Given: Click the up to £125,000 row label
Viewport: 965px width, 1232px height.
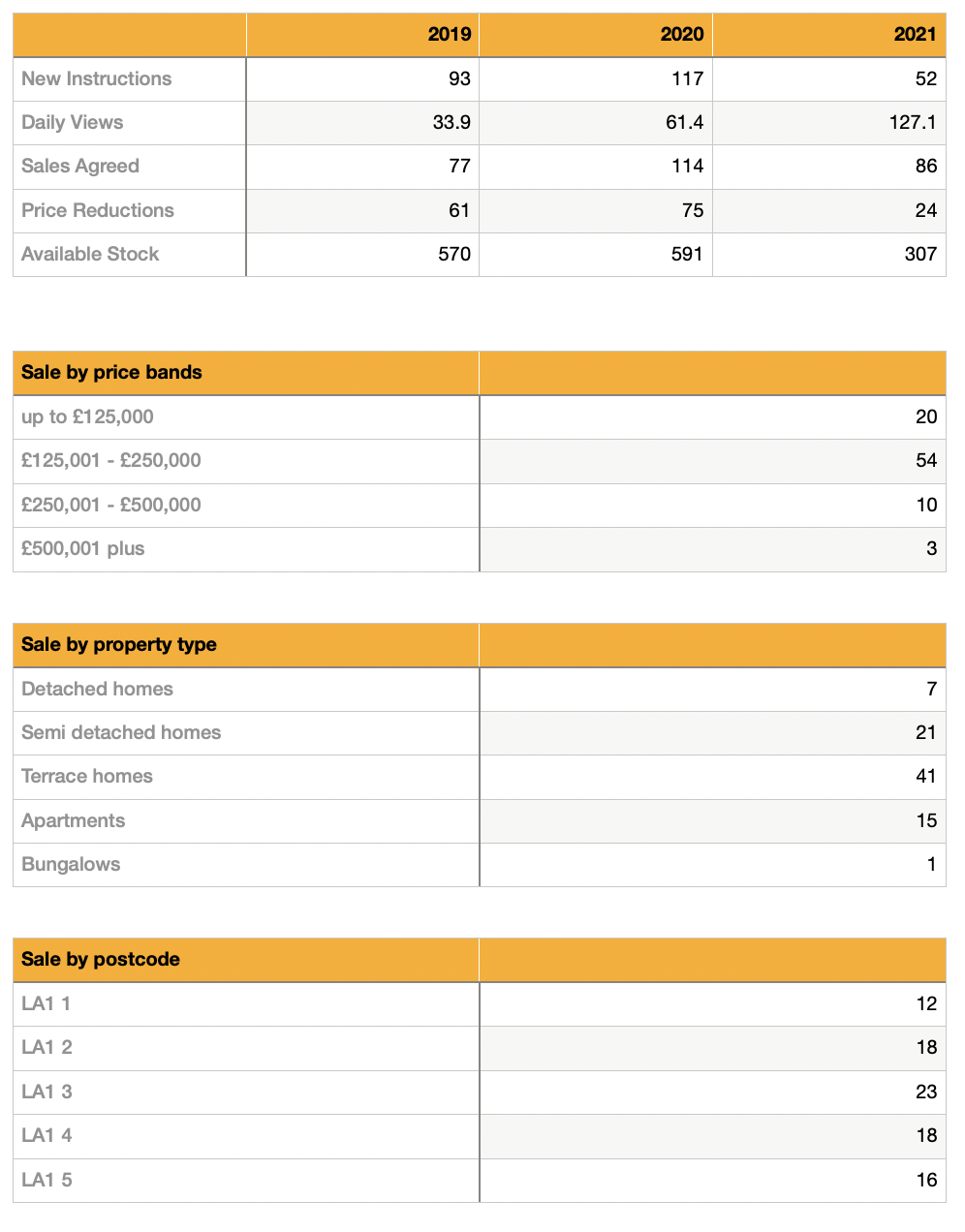Looking at the screenshot, I should pos(87,417).
